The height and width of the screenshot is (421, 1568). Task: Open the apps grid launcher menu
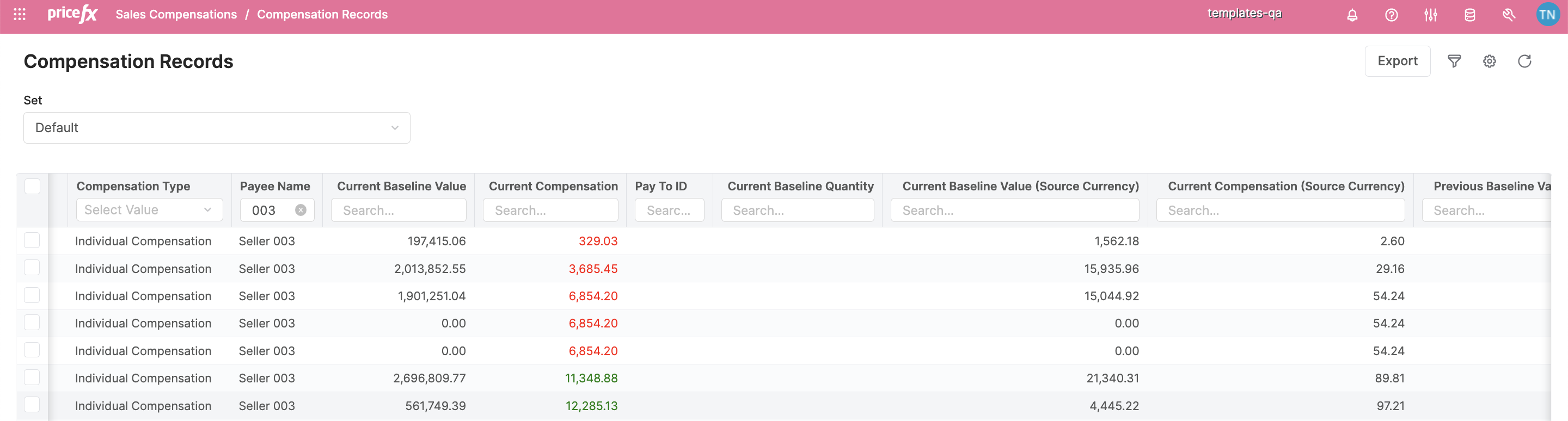coord(20,15)
